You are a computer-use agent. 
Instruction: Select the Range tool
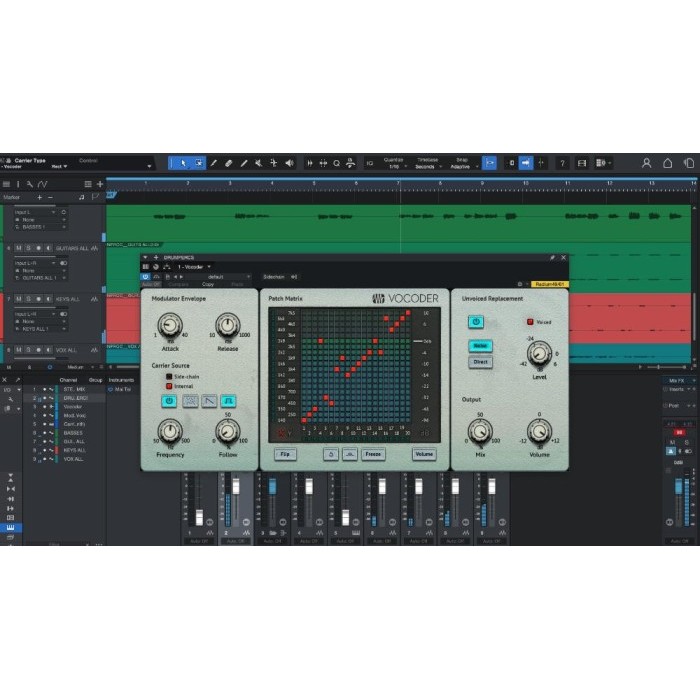tap(199, 163)
